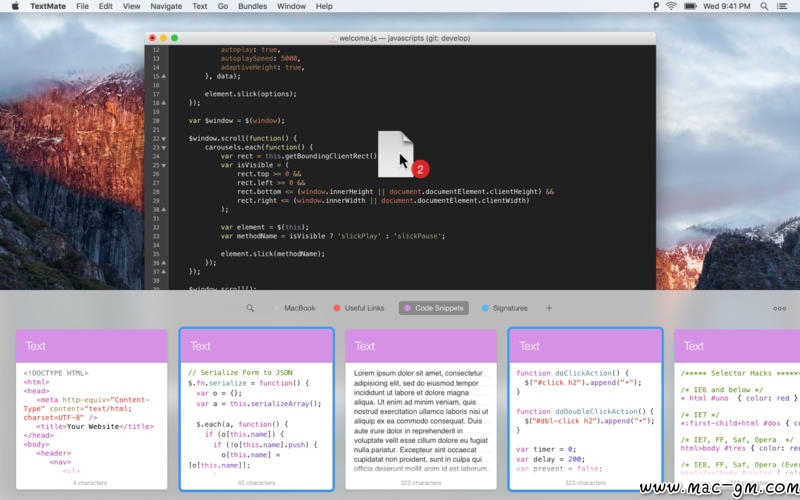Open the Text menu

click(x=199, y=6)
